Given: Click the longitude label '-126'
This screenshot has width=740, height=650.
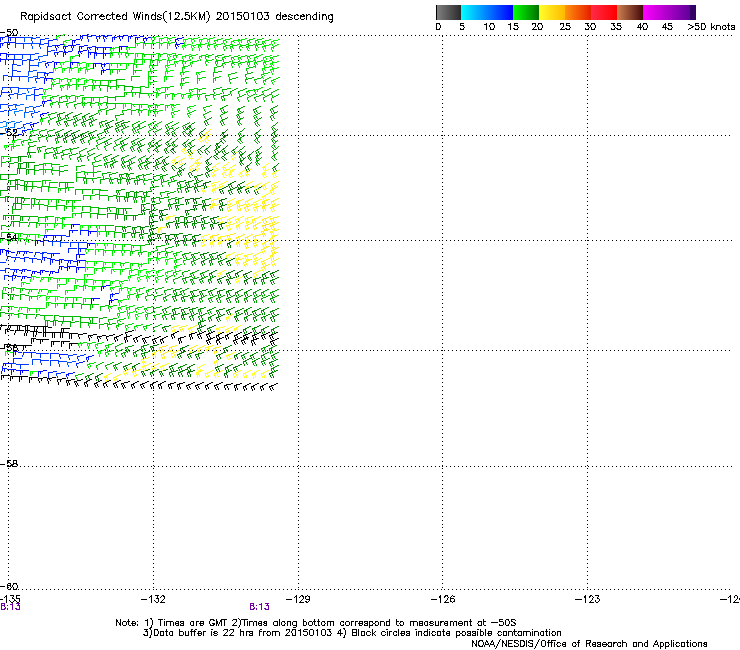Looking at the screenshot, I should [443, 599].
